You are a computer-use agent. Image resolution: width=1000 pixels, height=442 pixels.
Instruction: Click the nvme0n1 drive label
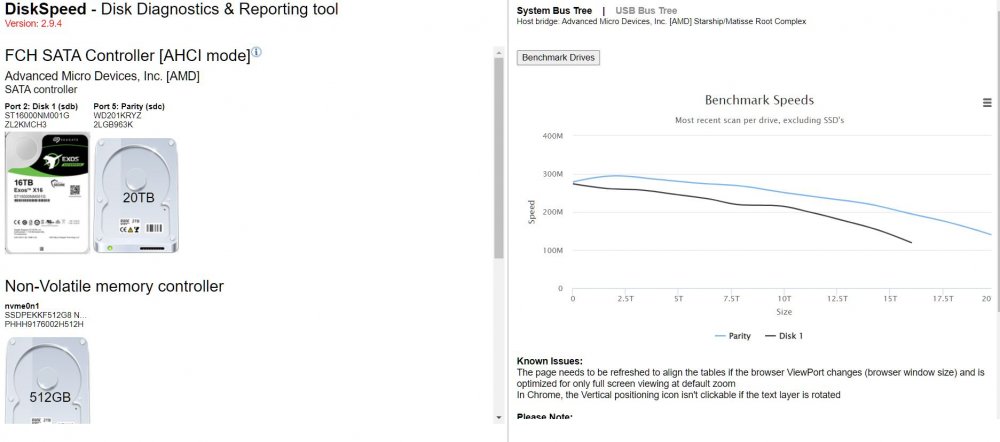point(22,306)
